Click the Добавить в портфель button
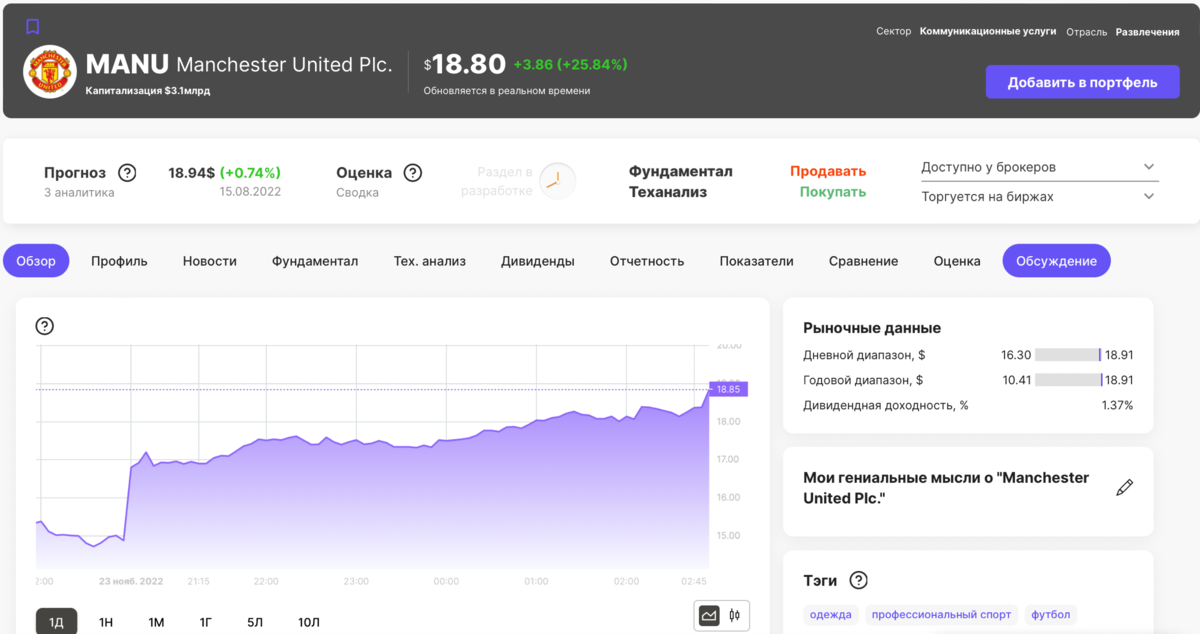 click(1082, 82)
